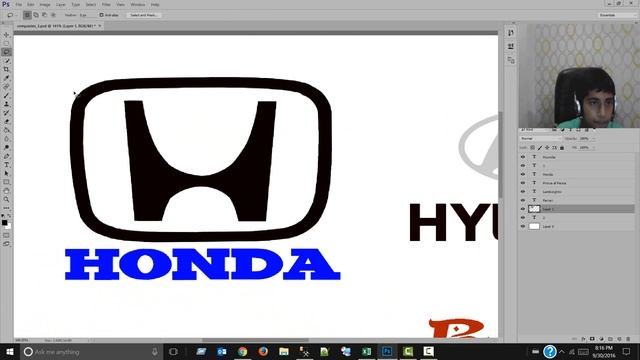Select the Crop tool
The width and height of the screenshot is (640, 360).
(x=6, y=69)
